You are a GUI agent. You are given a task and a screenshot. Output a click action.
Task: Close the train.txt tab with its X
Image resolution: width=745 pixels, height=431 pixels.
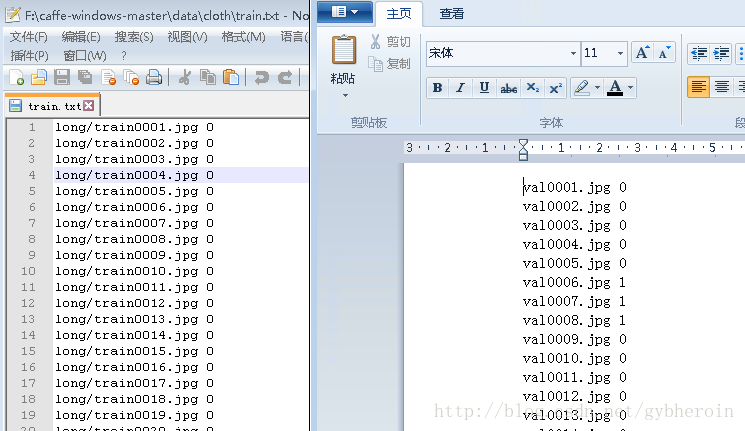[88, 105]
